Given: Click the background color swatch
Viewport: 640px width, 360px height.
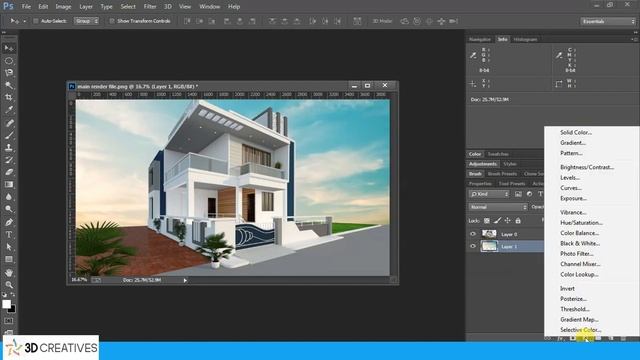Looking at the screenshot, I should [13, 309].
